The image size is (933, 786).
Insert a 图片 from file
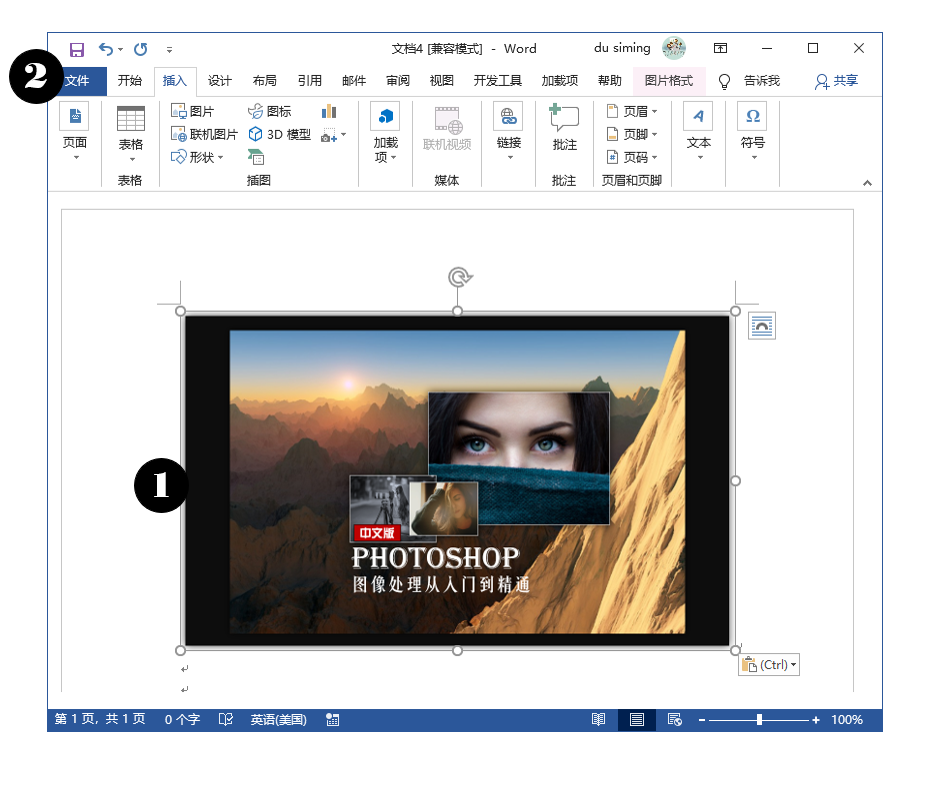tap(192, 111)
